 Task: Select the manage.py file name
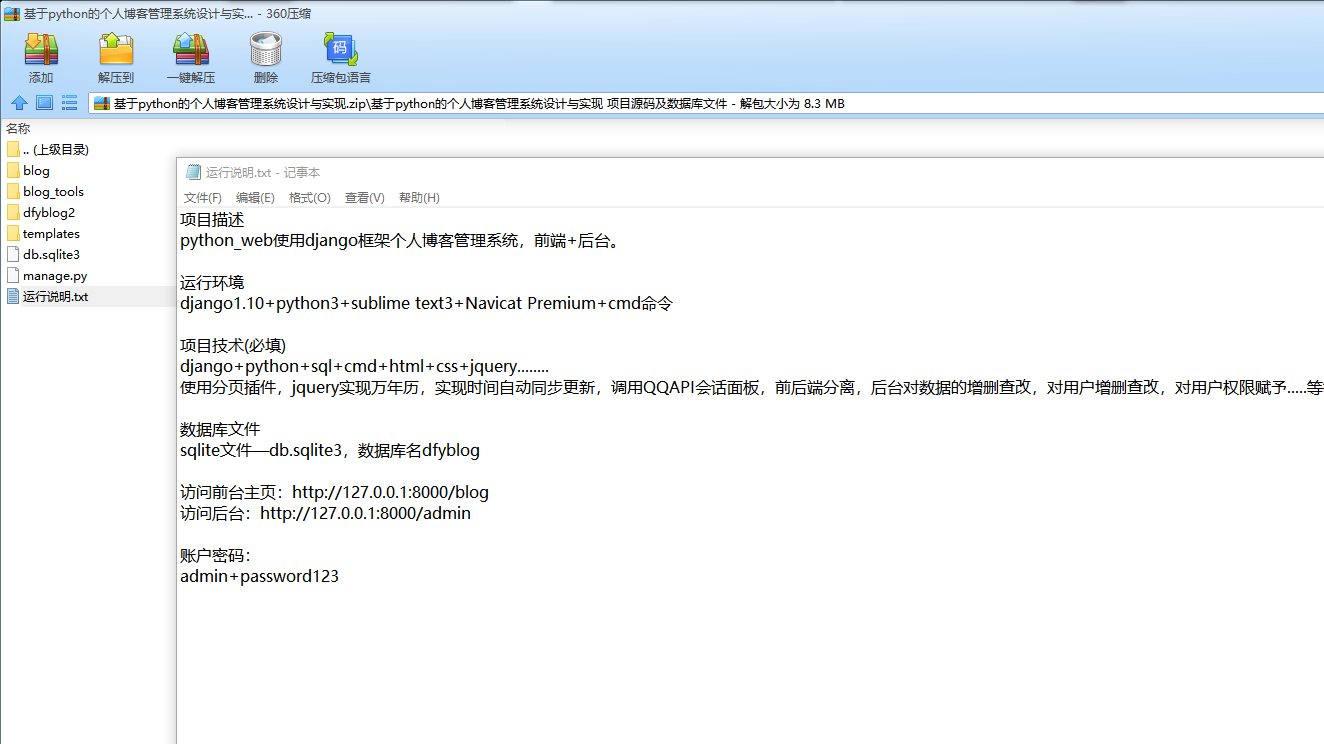tap(55, 275)
